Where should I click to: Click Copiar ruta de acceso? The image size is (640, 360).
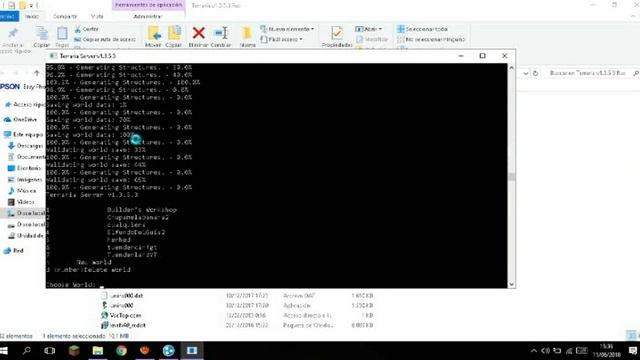(105, 40)
